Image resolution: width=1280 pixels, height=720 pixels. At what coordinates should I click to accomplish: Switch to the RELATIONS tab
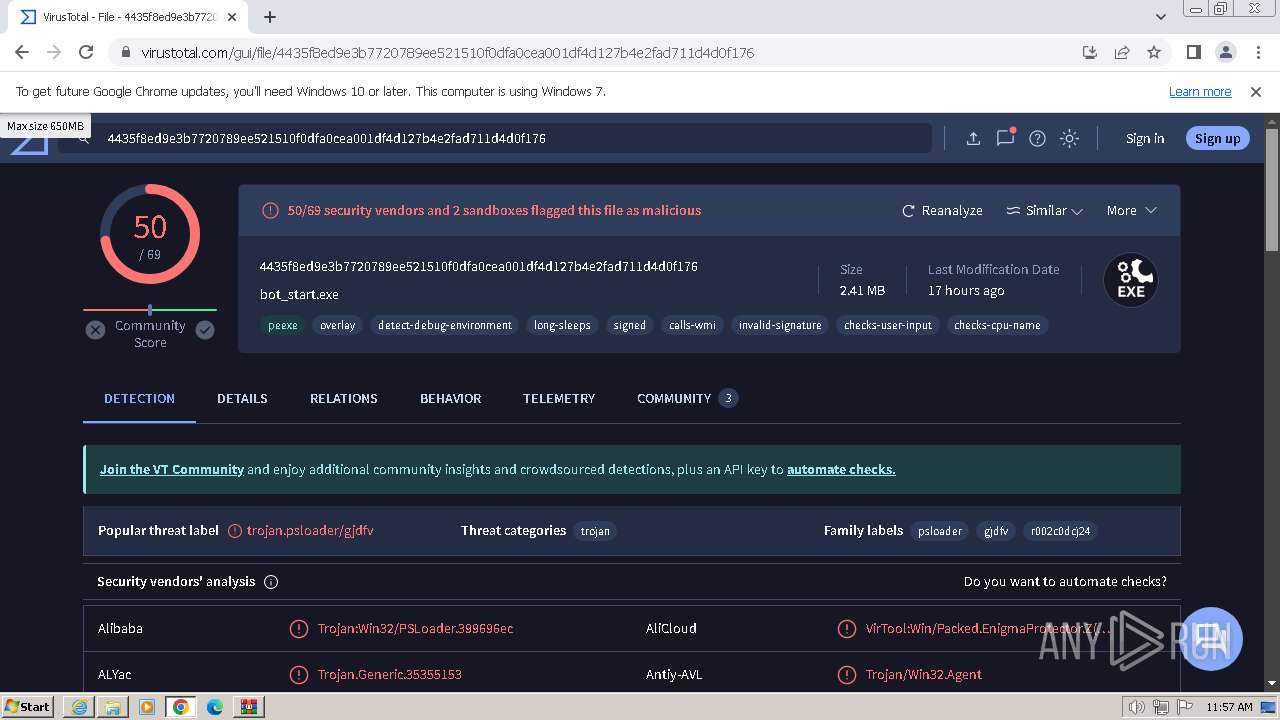pos(343,398)
